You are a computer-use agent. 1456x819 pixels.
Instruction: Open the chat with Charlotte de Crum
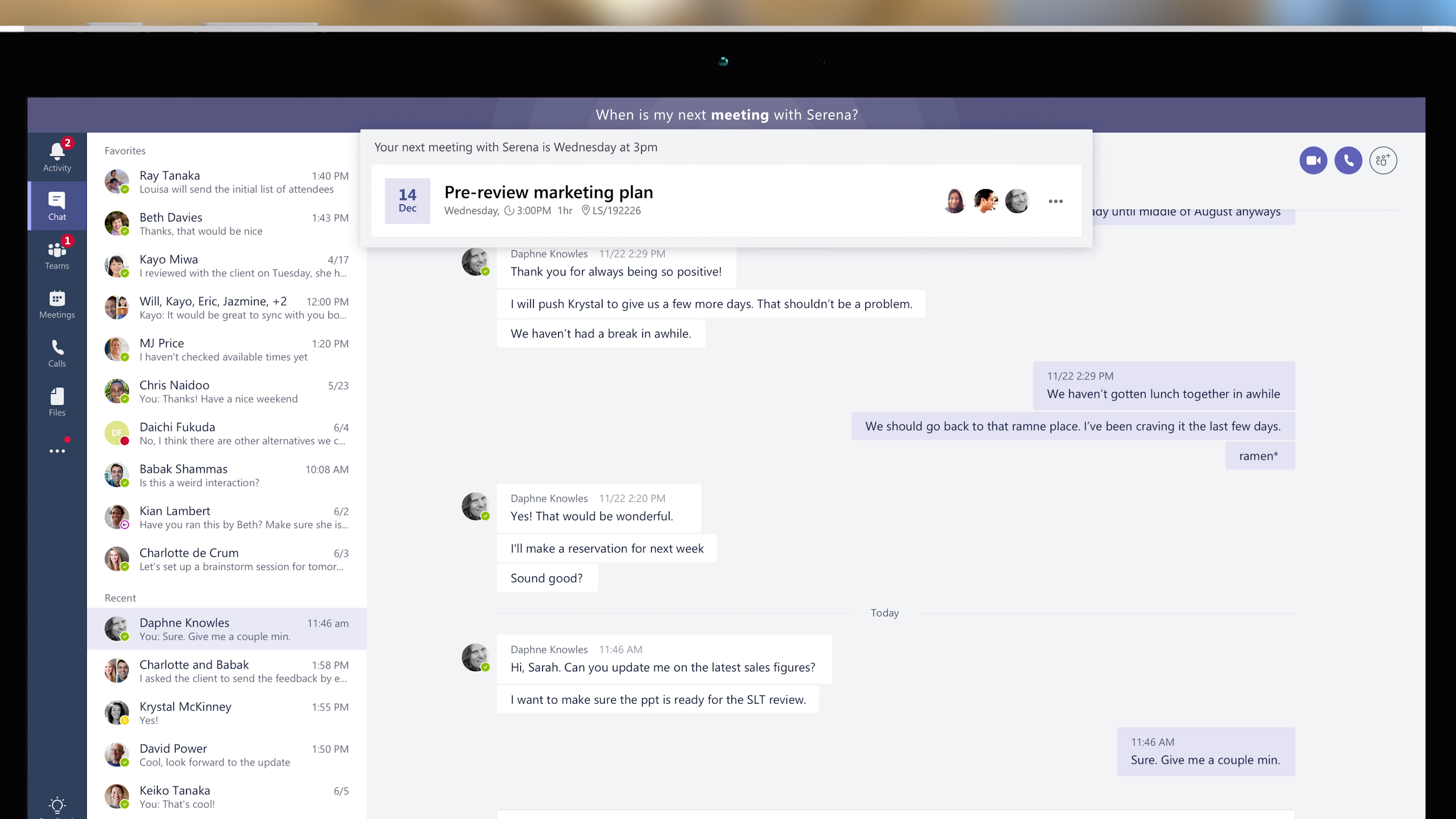(x=227, y=559)
